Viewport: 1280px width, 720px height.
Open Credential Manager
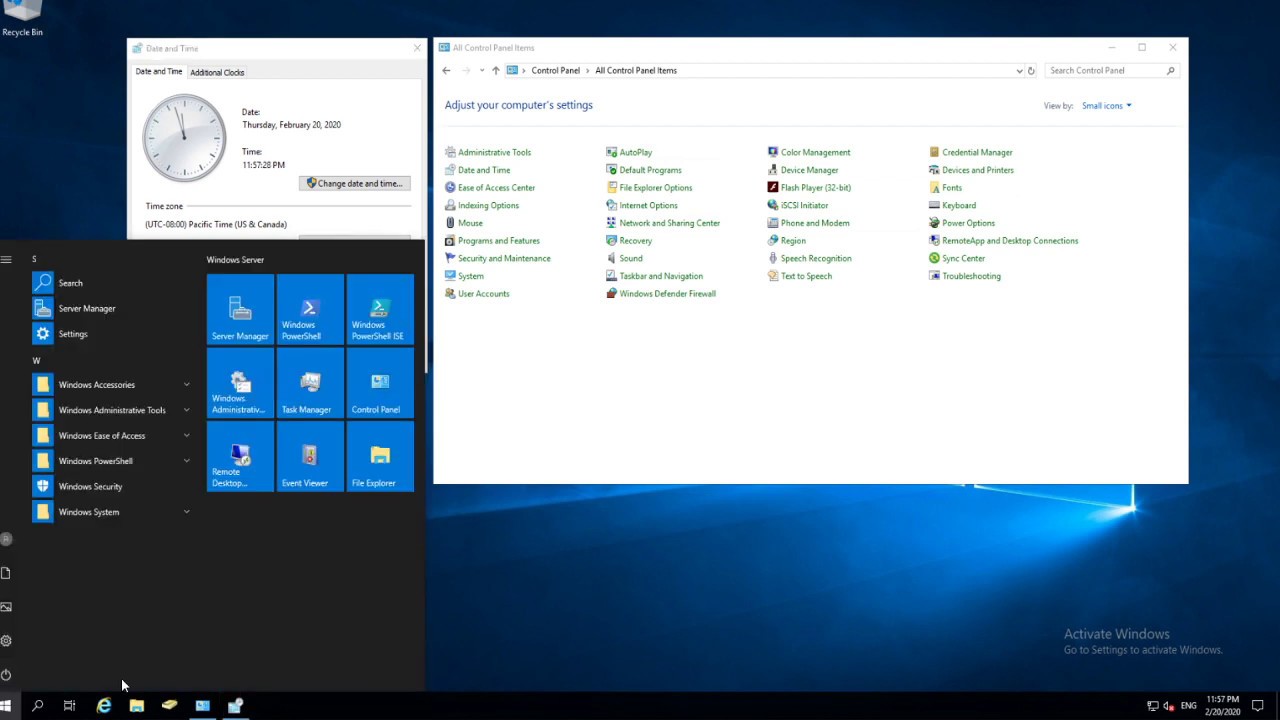971,152
